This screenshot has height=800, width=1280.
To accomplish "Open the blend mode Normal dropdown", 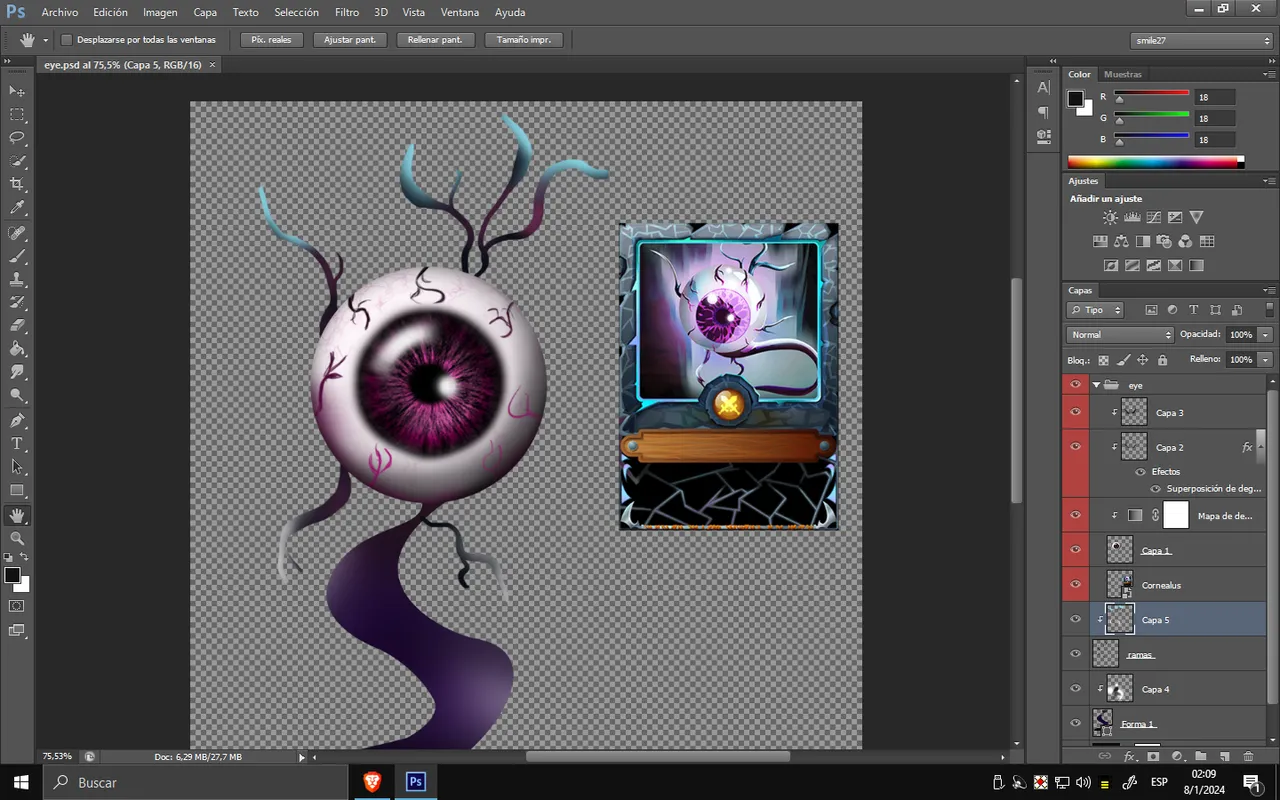I will click(x=1120, y=334).
